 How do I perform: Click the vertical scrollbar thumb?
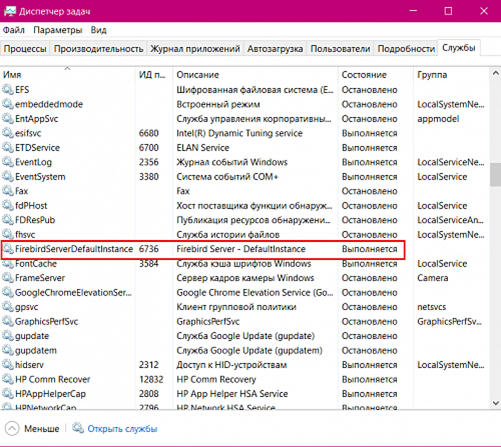coord(495,174)
